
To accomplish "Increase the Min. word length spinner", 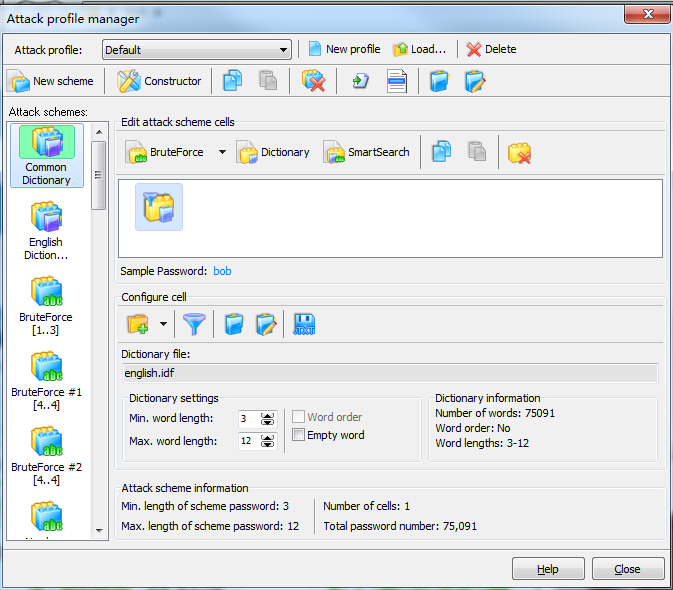I will tap(267, 414).
